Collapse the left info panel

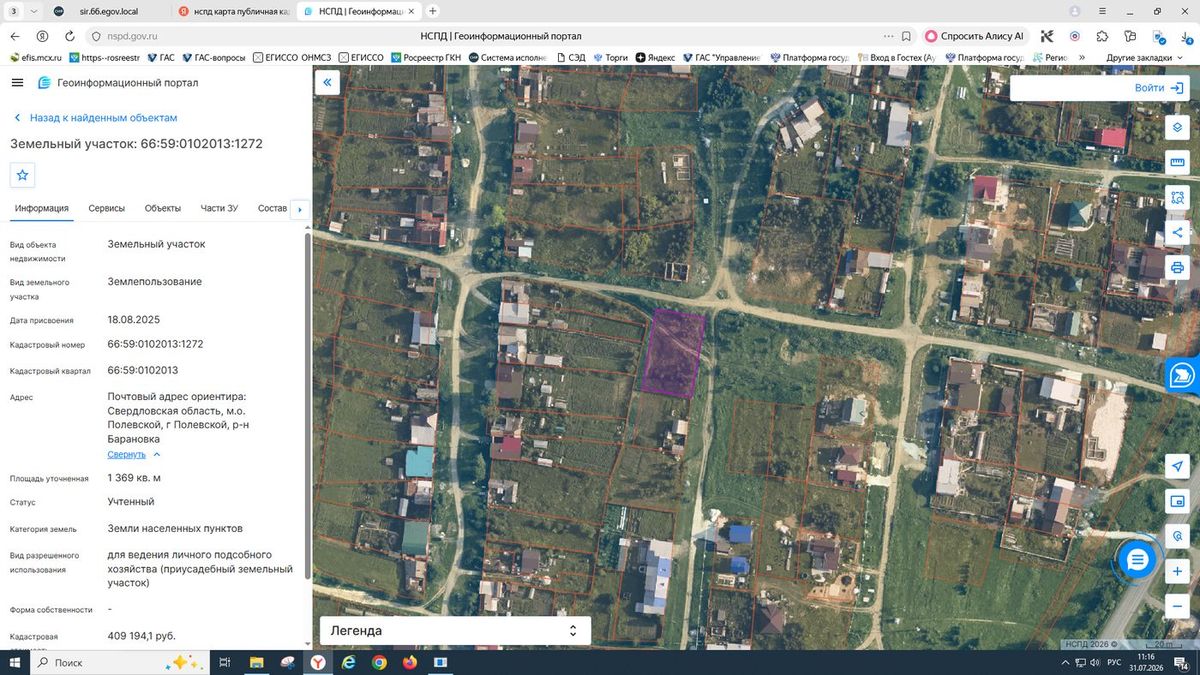point(327,83)
